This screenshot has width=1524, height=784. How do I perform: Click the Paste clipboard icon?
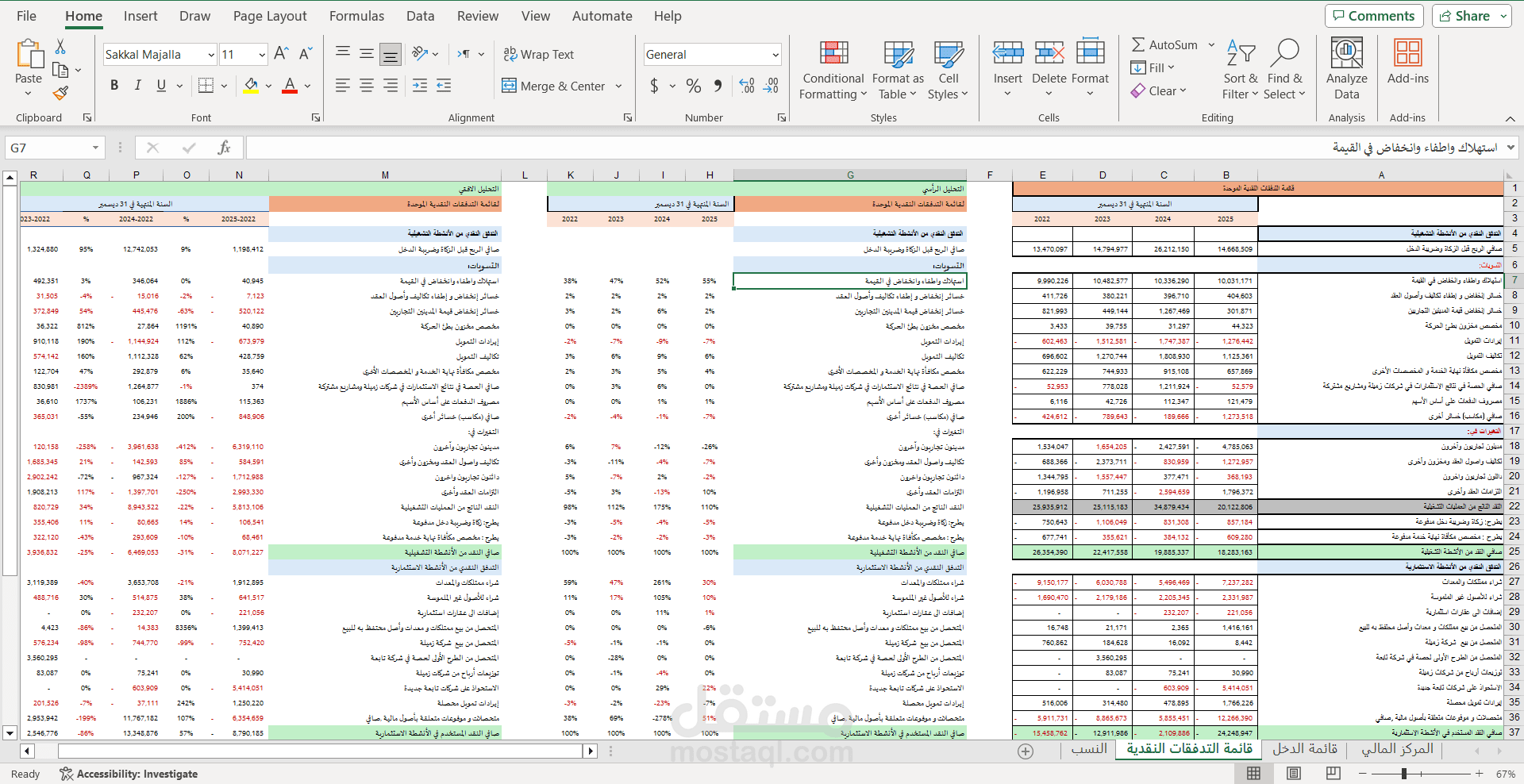coord(29,54)
